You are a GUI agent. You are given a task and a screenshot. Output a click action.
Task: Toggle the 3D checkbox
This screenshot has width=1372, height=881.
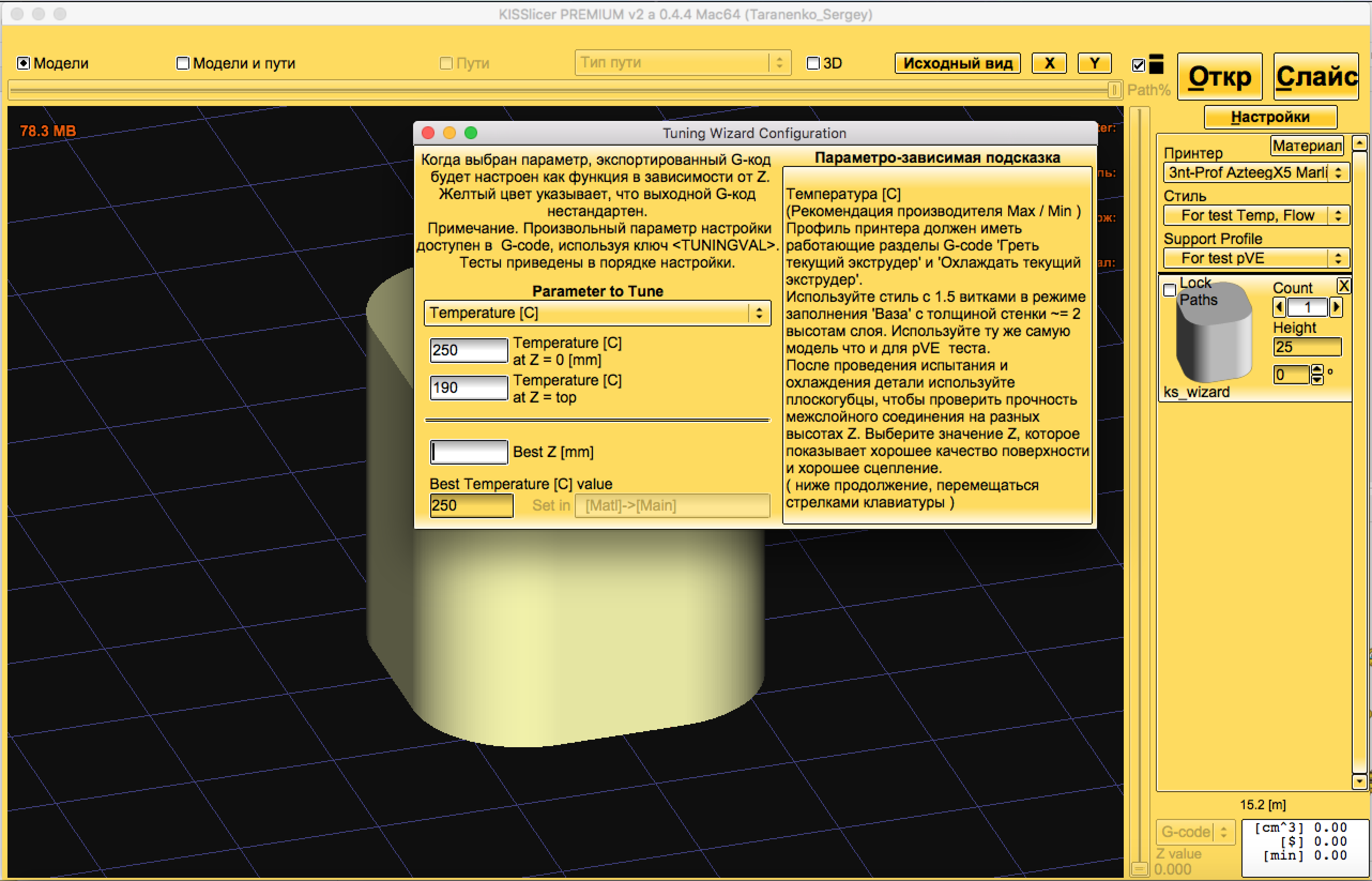click(813, 63)
